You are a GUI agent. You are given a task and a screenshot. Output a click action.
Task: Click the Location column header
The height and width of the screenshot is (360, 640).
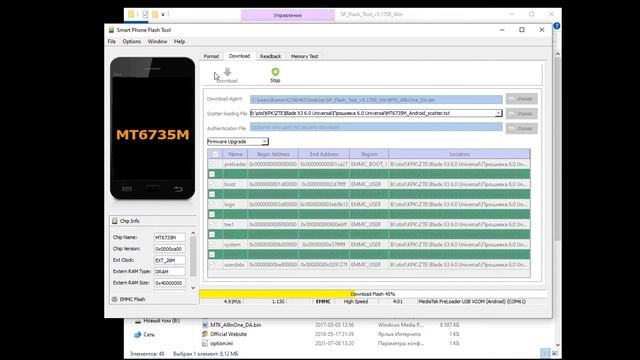click(460, 154)
